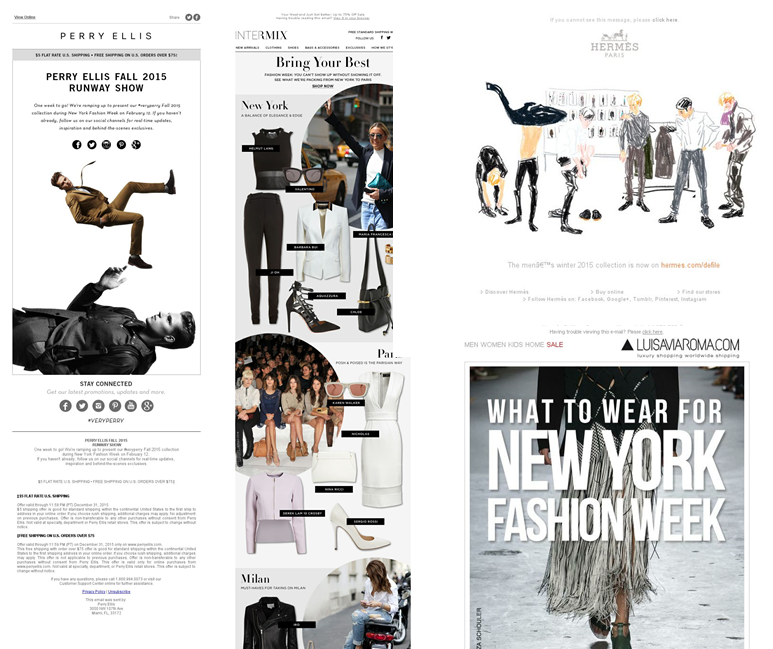Click the Hermès backstage illustration
This screenshot has height=649, width=773.
point(615,157)
